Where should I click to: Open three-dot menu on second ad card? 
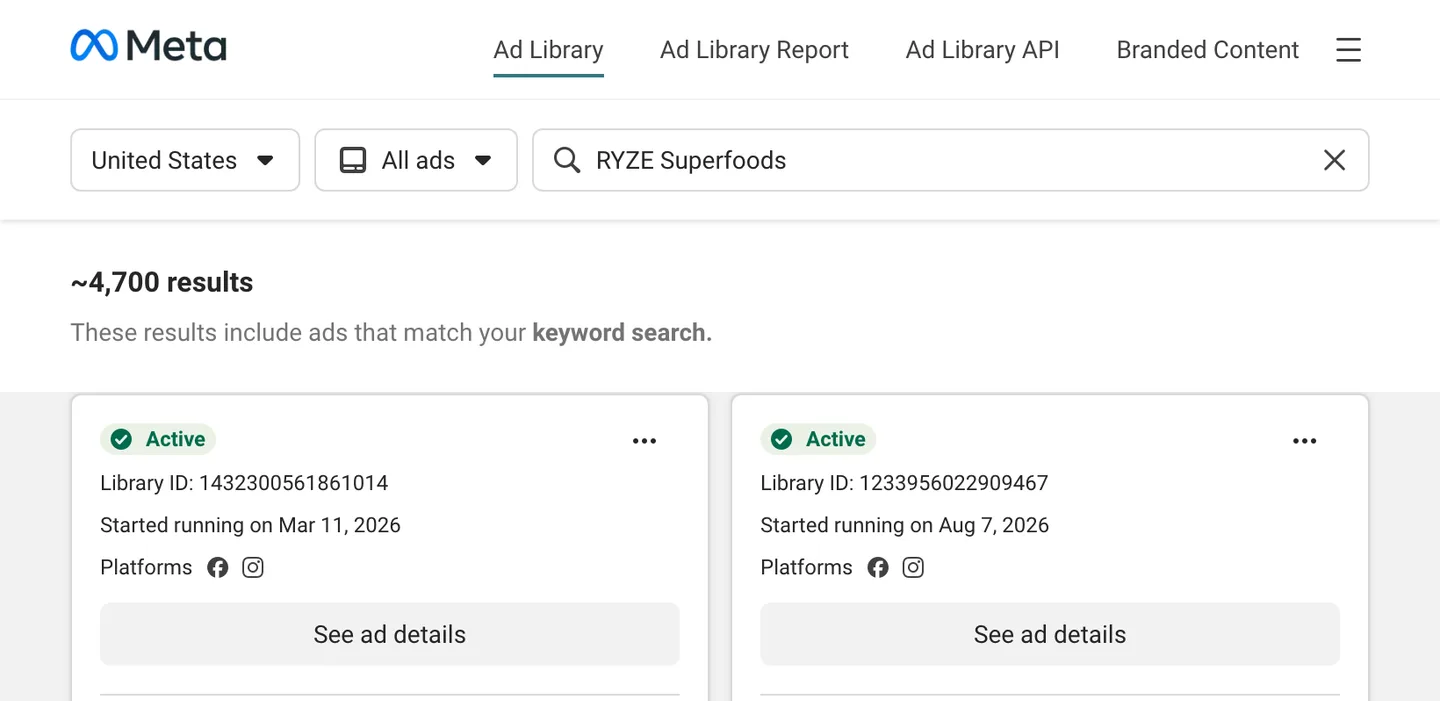coord(1305,441)
